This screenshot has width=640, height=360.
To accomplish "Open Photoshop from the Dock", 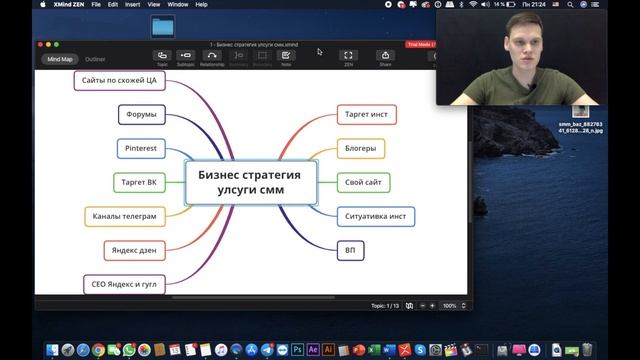I will tap(298, 350).
